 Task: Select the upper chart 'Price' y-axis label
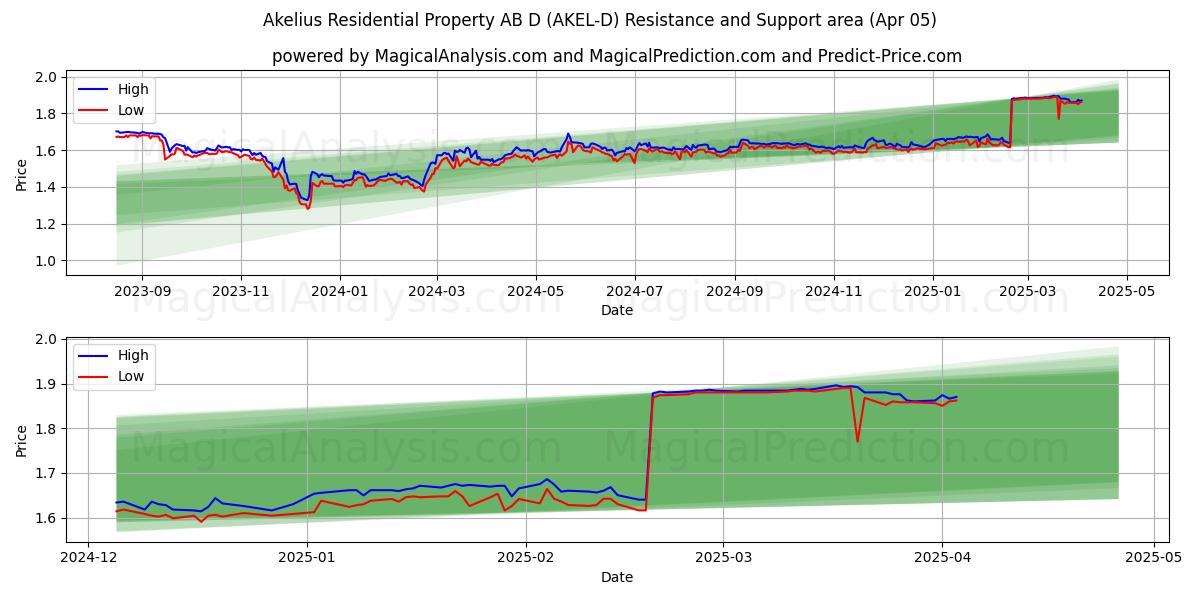point(22,173)
